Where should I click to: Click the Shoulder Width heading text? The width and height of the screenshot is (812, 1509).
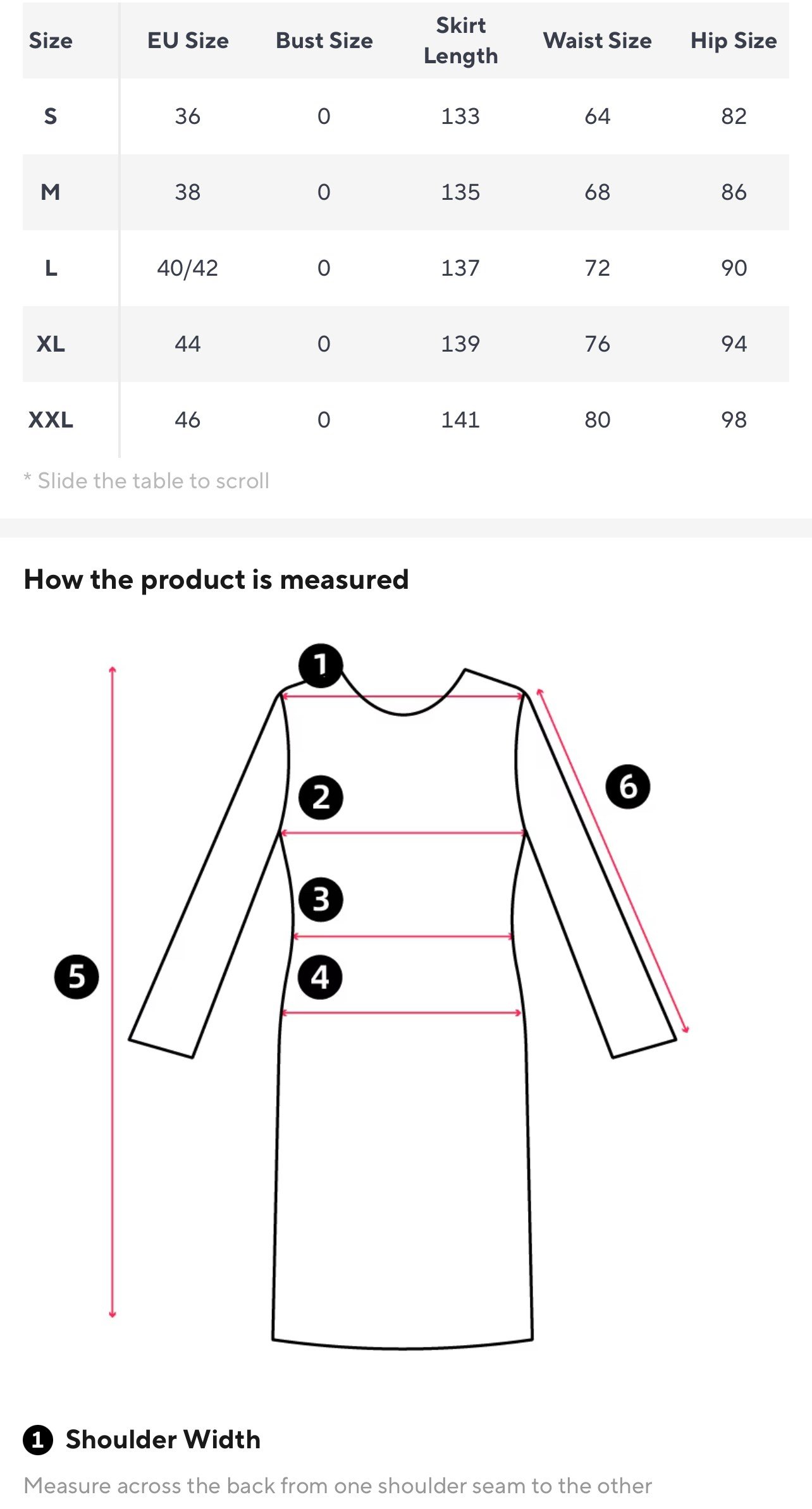pos(163,1440)
